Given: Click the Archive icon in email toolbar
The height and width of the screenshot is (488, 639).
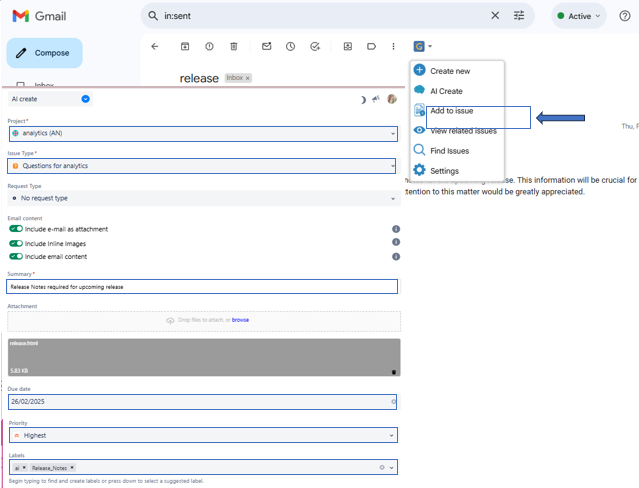Looking at the screenshot, I should click(185, 46).
